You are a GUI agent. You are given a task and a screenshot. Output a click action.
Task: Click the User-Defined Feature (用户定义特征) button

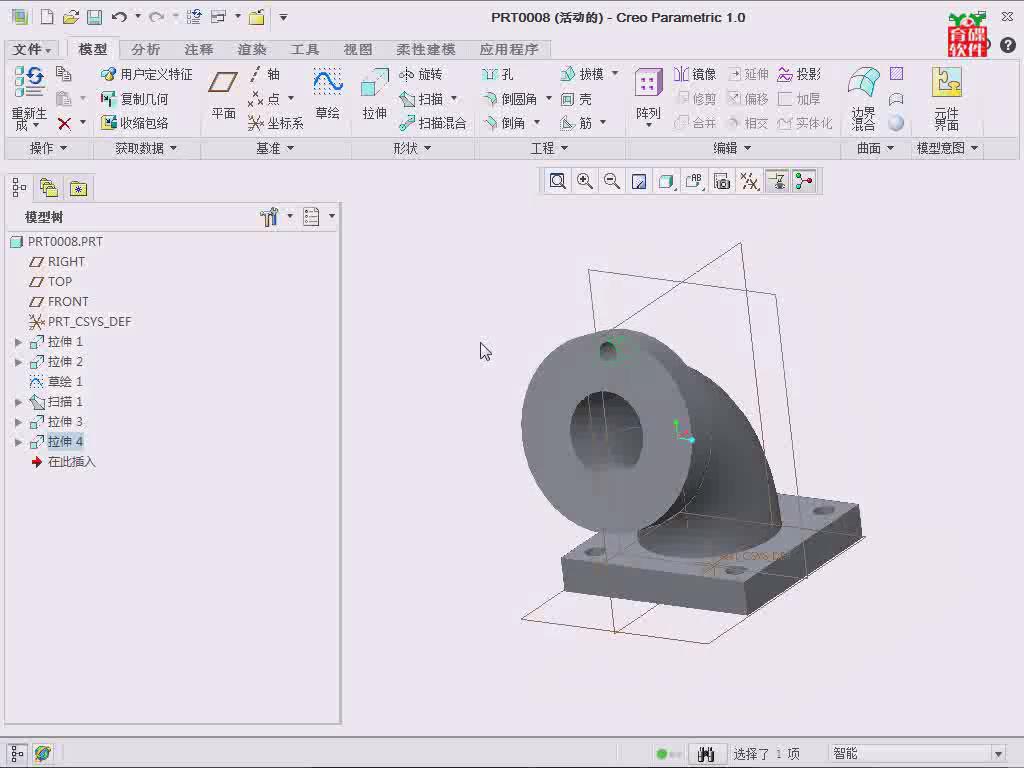click(146, 74)
